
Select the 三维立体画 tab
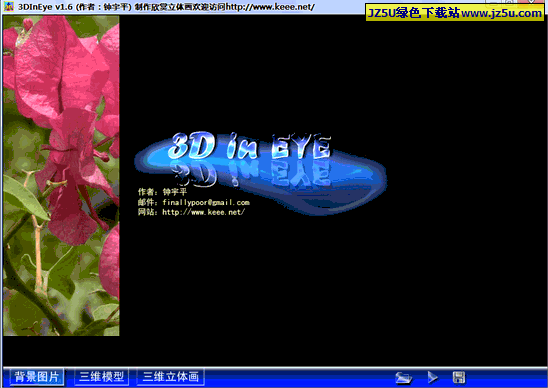(x=171, y=377)
